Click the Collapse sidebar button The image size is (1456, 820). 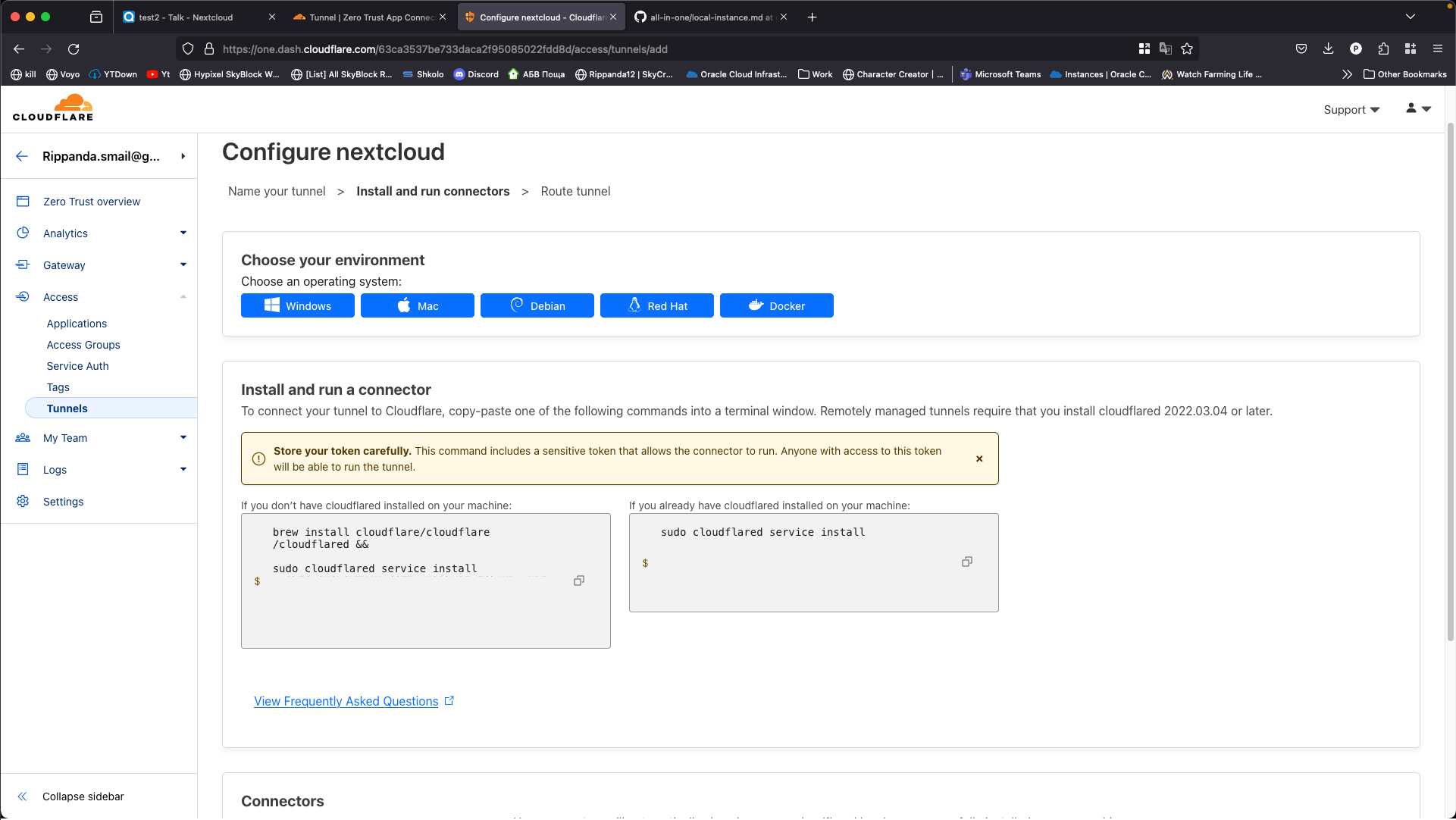72,797
